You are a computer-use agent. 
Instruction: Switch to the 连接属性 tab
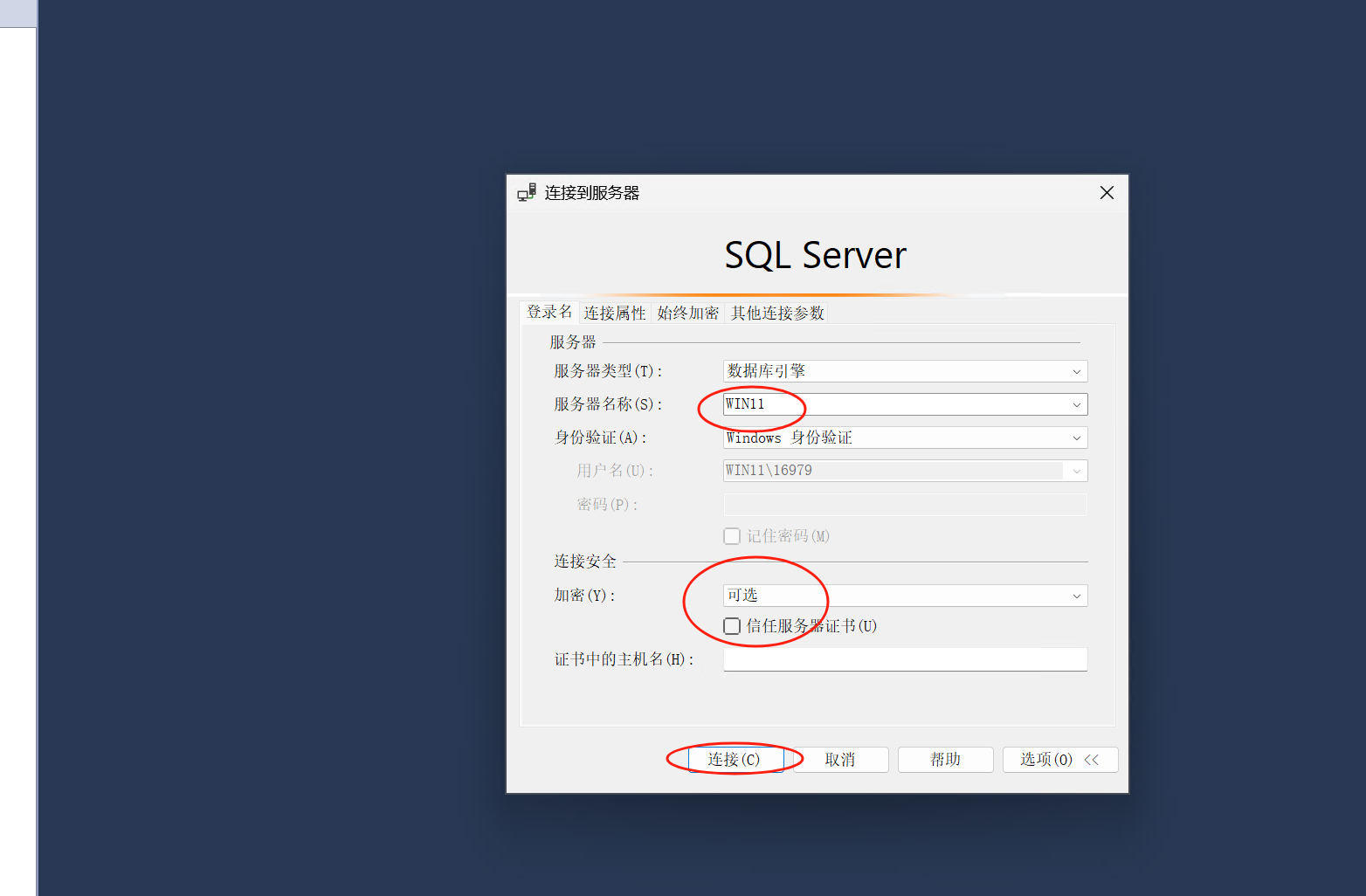pos(615,313)
